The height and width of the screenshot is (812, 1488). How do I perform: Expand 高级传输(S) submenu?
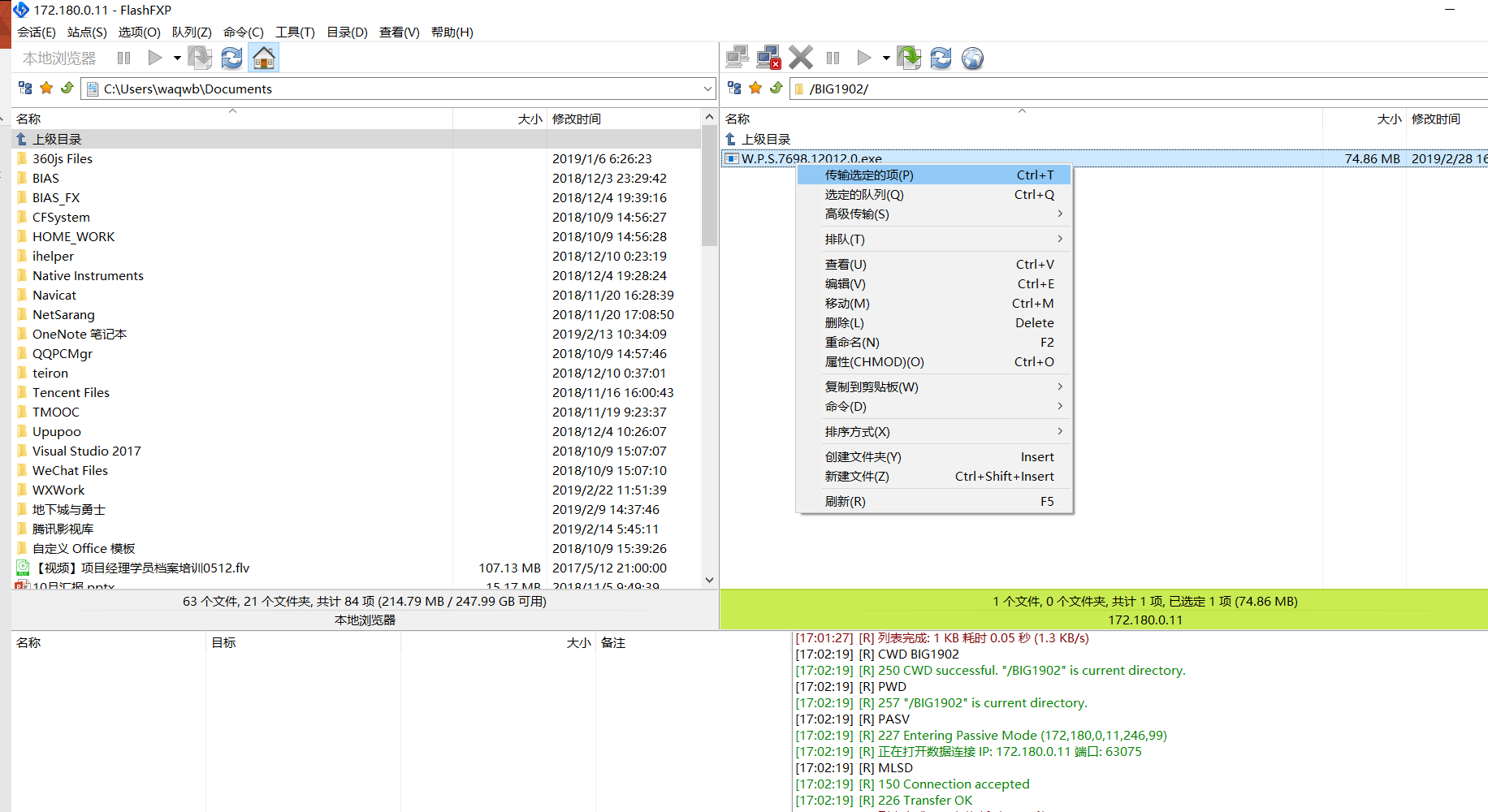(x=934, y=214)
